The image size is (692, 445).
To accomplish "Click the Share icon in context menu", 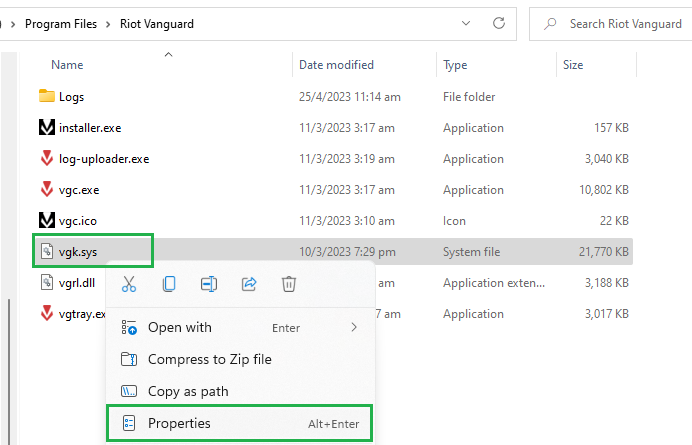I will (249, 284).
